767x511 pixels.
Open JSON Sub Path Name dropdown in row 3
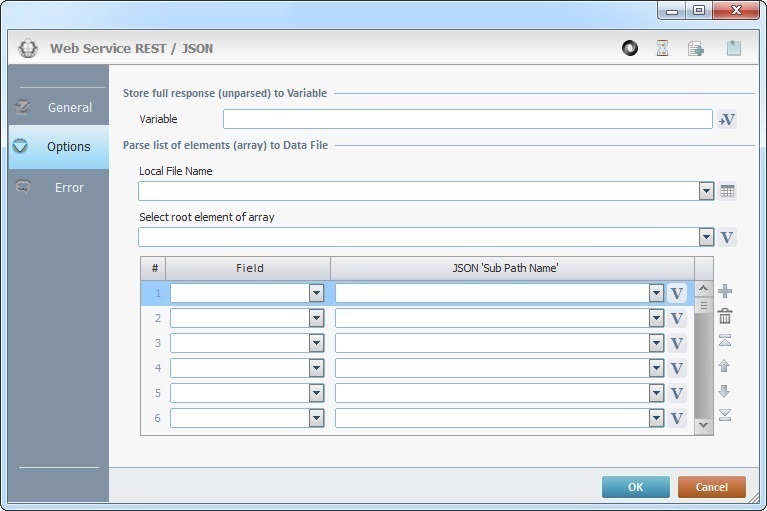(x=656, y=343)
